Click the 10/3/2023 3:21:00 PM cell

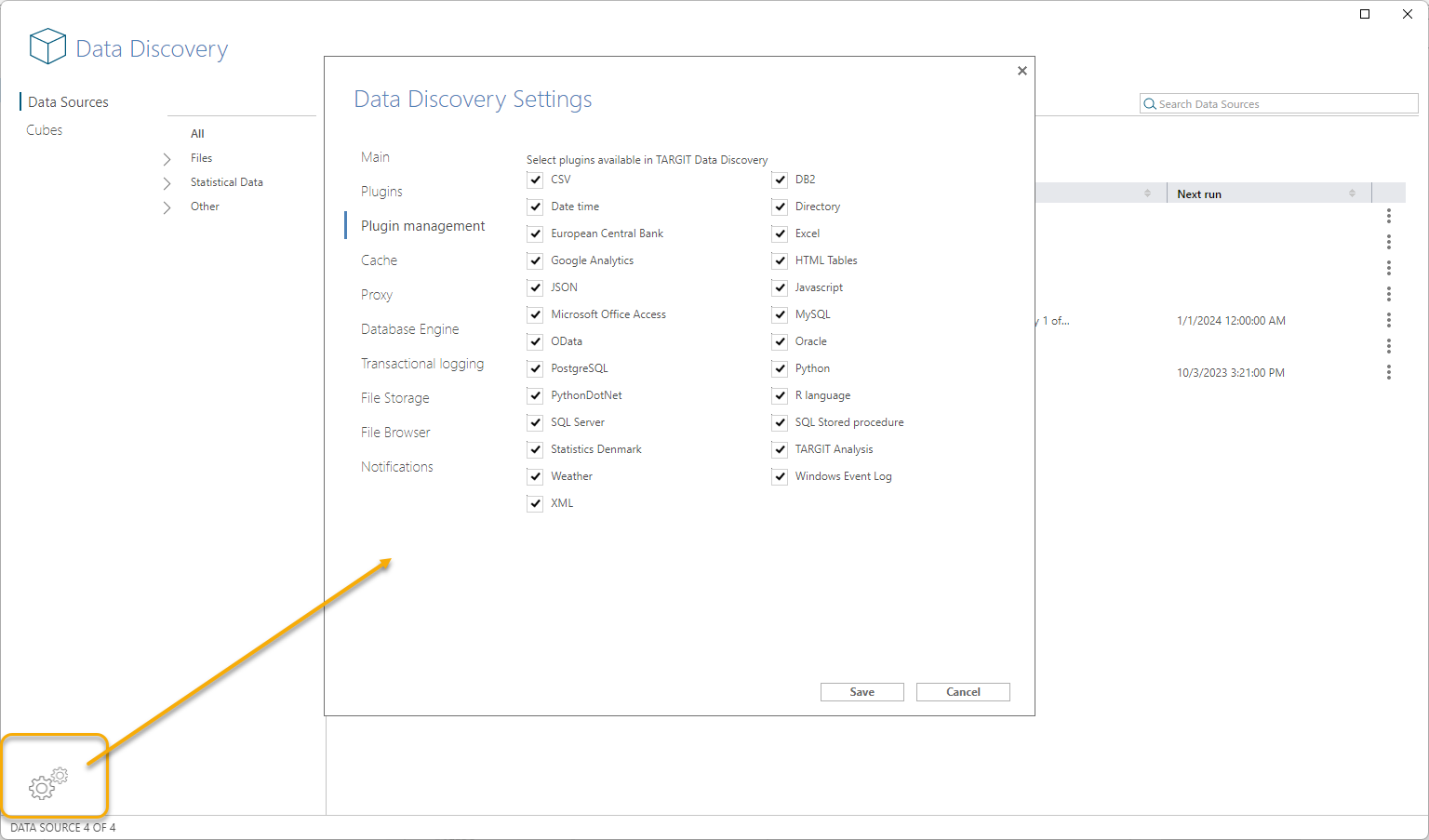point(1231,373)
